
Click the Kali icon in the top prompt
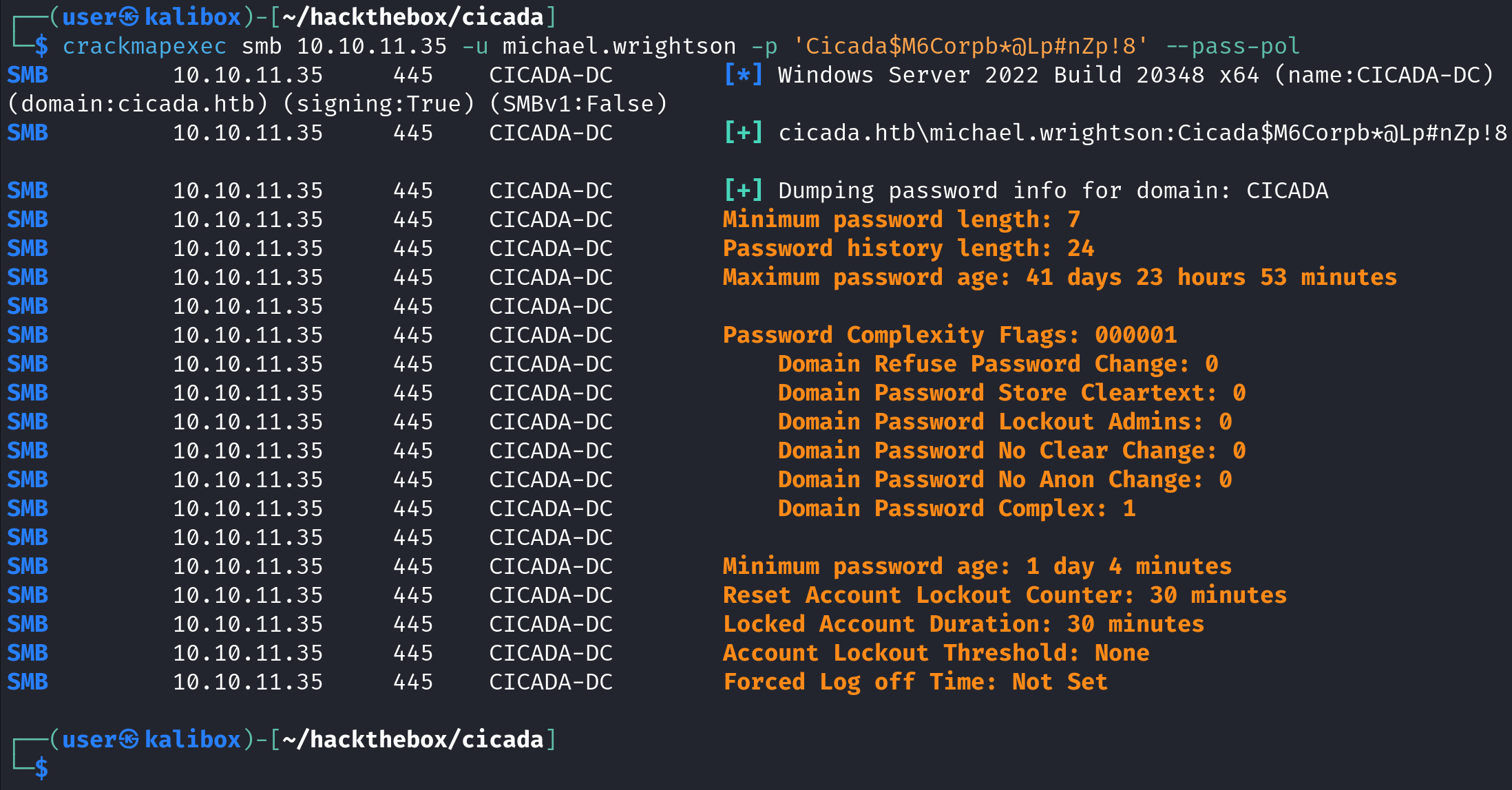pos(129,17)
